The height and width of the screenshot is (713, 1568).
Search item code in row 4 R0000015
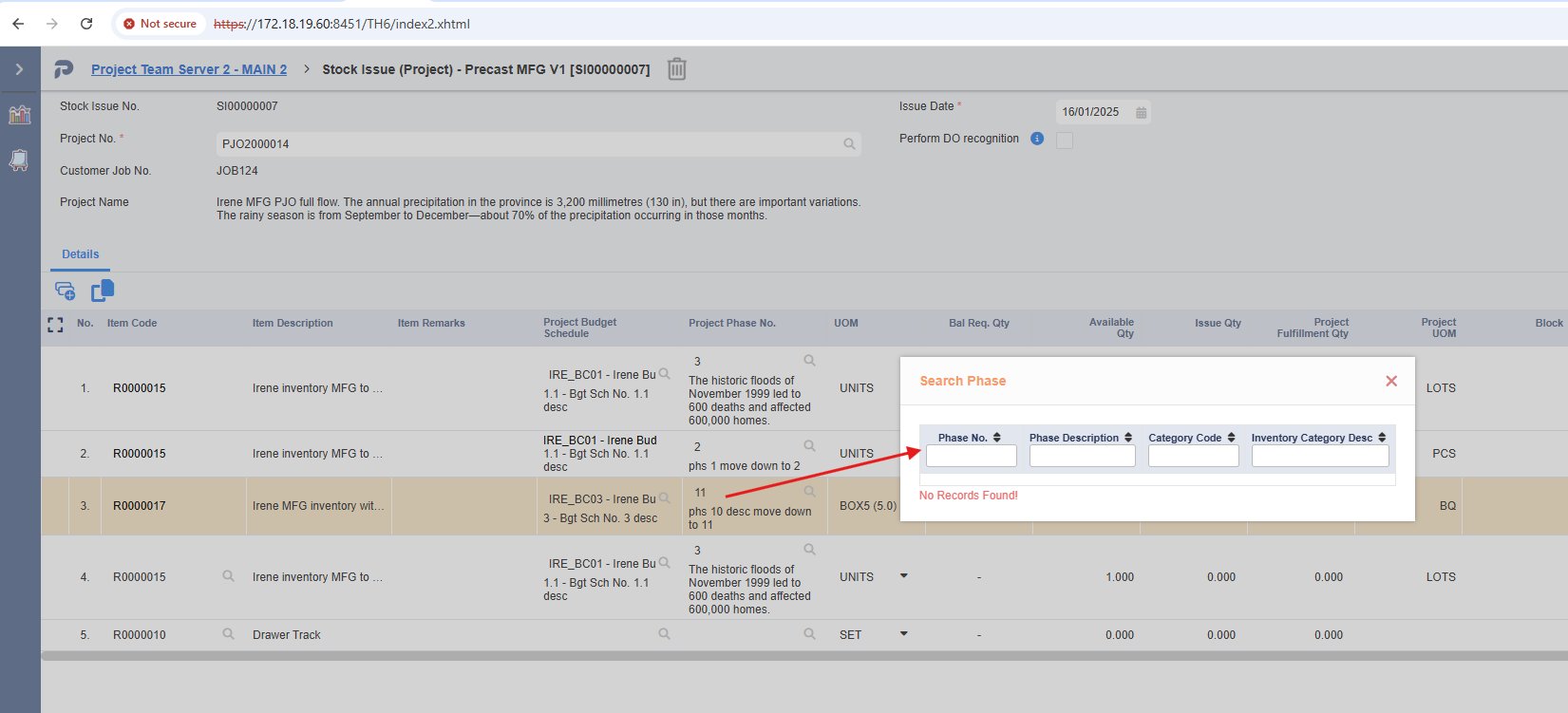click(228, 575)
